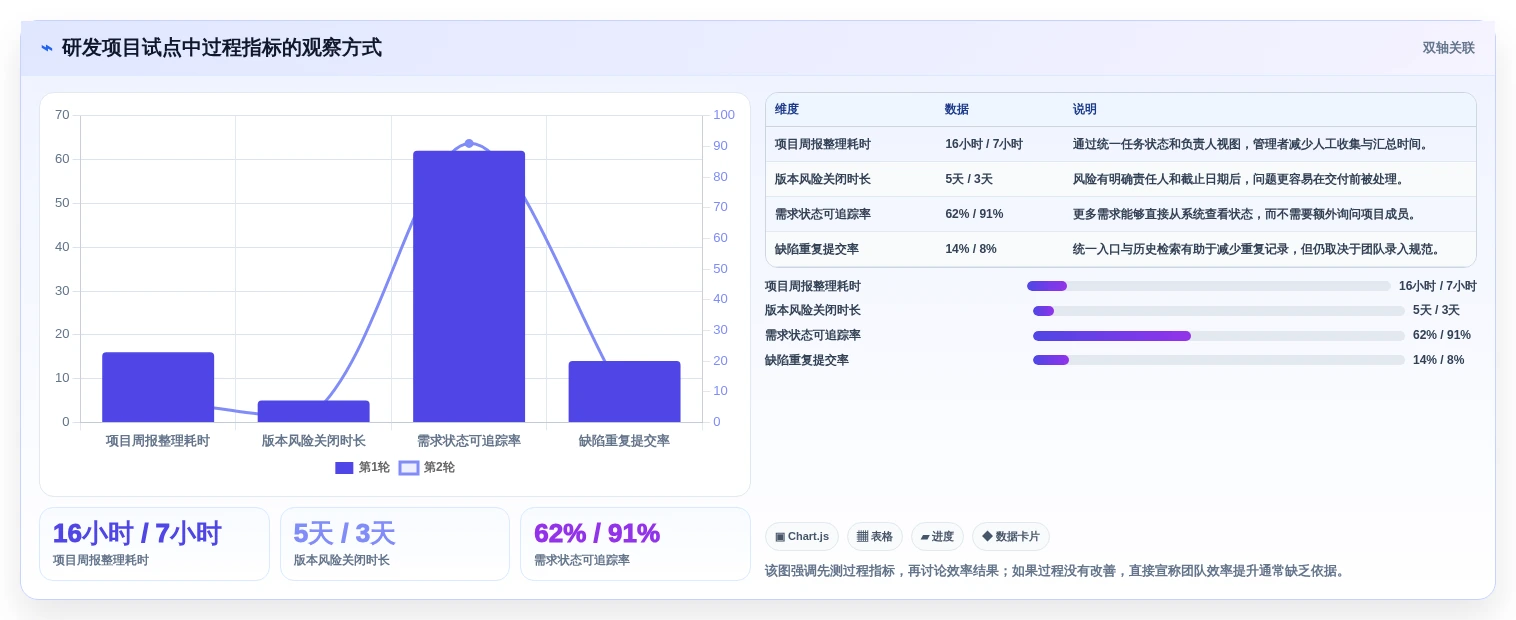Click the 项目周报整理耗时 x-axis label
Viewport: 1516px width, 620px height.
158,441
